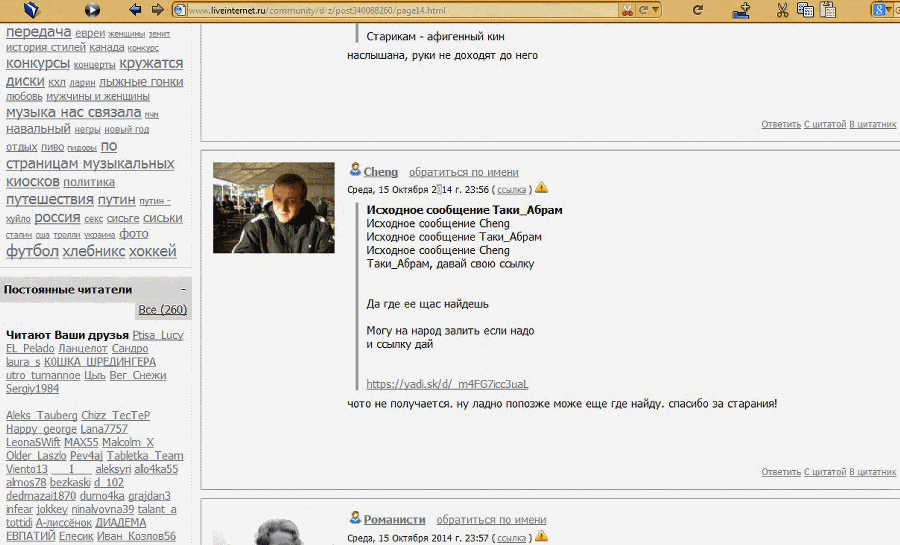
Task: Click the Paste clipboard icon in toolbar
Action: (828, 10)
